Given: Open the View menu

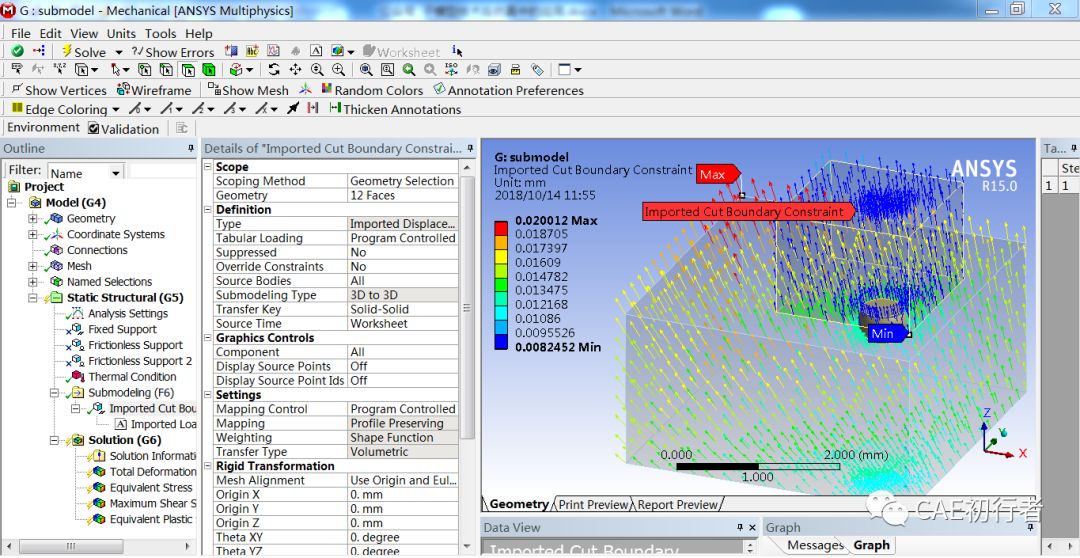Looking at the screenshot, I should pyautogui.click(x=84, y=33).
